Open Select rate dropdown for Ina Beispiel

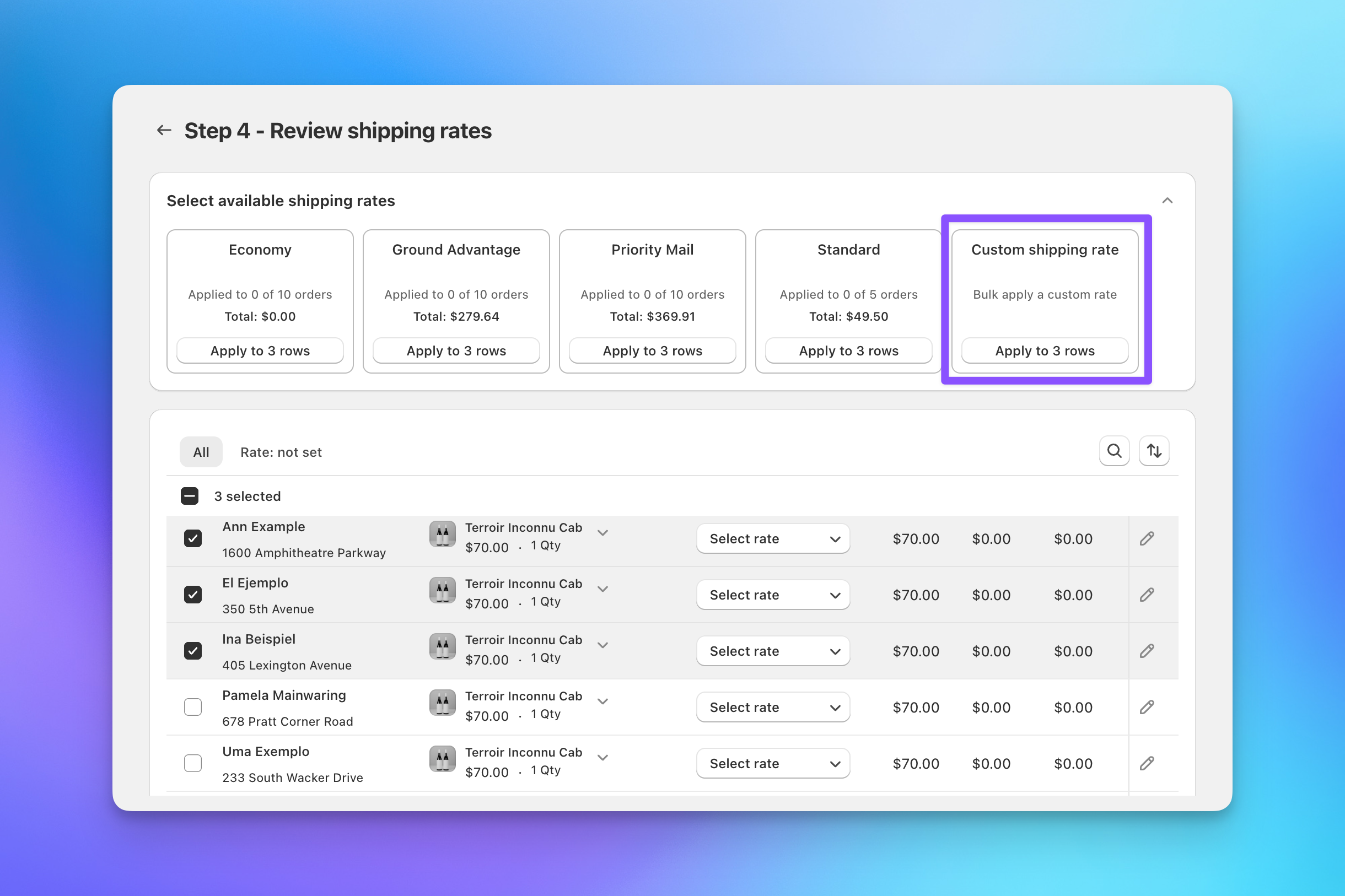(x=773, y=651)
